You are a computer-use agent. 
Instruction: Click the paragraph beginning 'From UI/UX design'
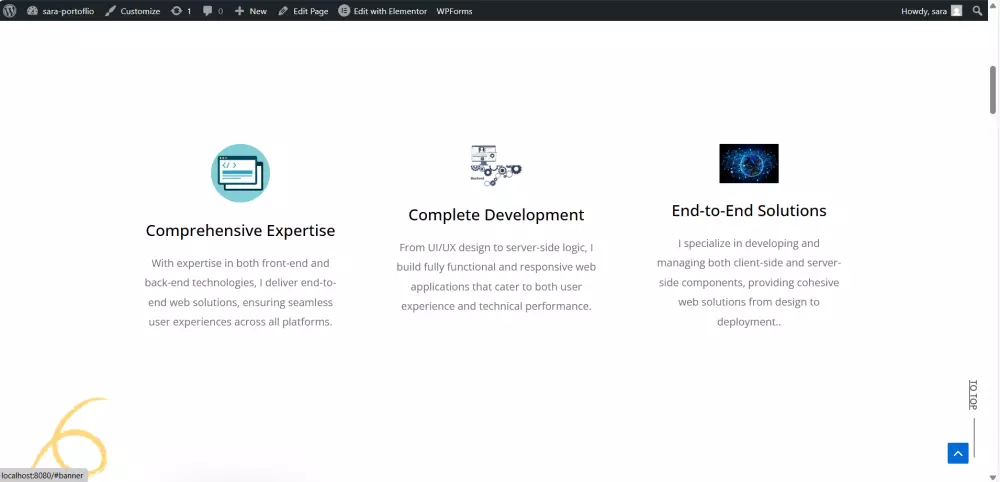pos(496,277)
